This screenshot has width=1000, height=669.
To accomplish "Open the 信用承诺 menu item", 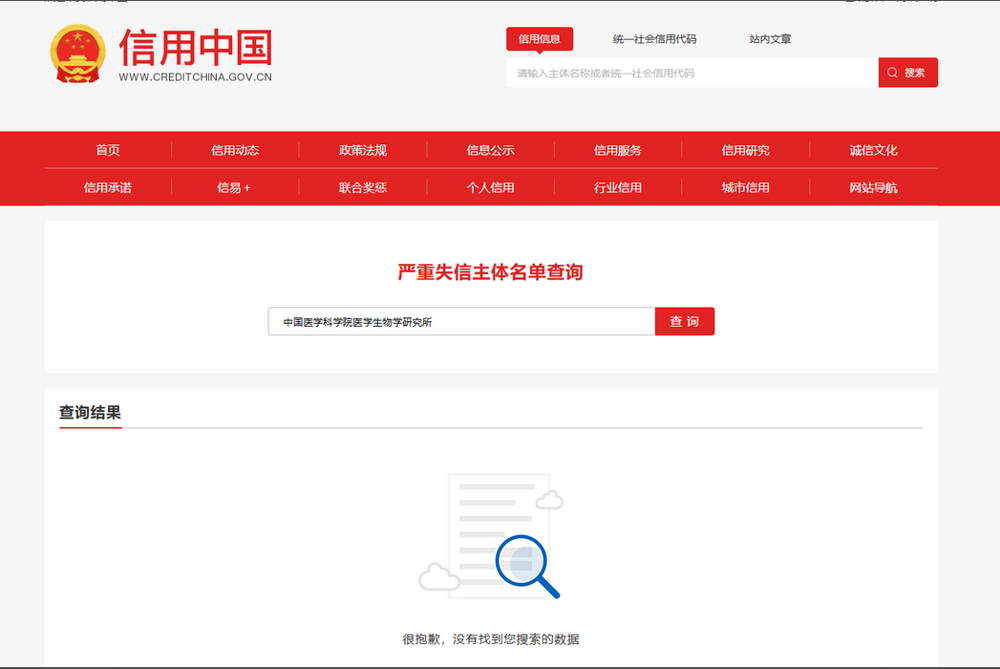I will (x=108, y=187).
